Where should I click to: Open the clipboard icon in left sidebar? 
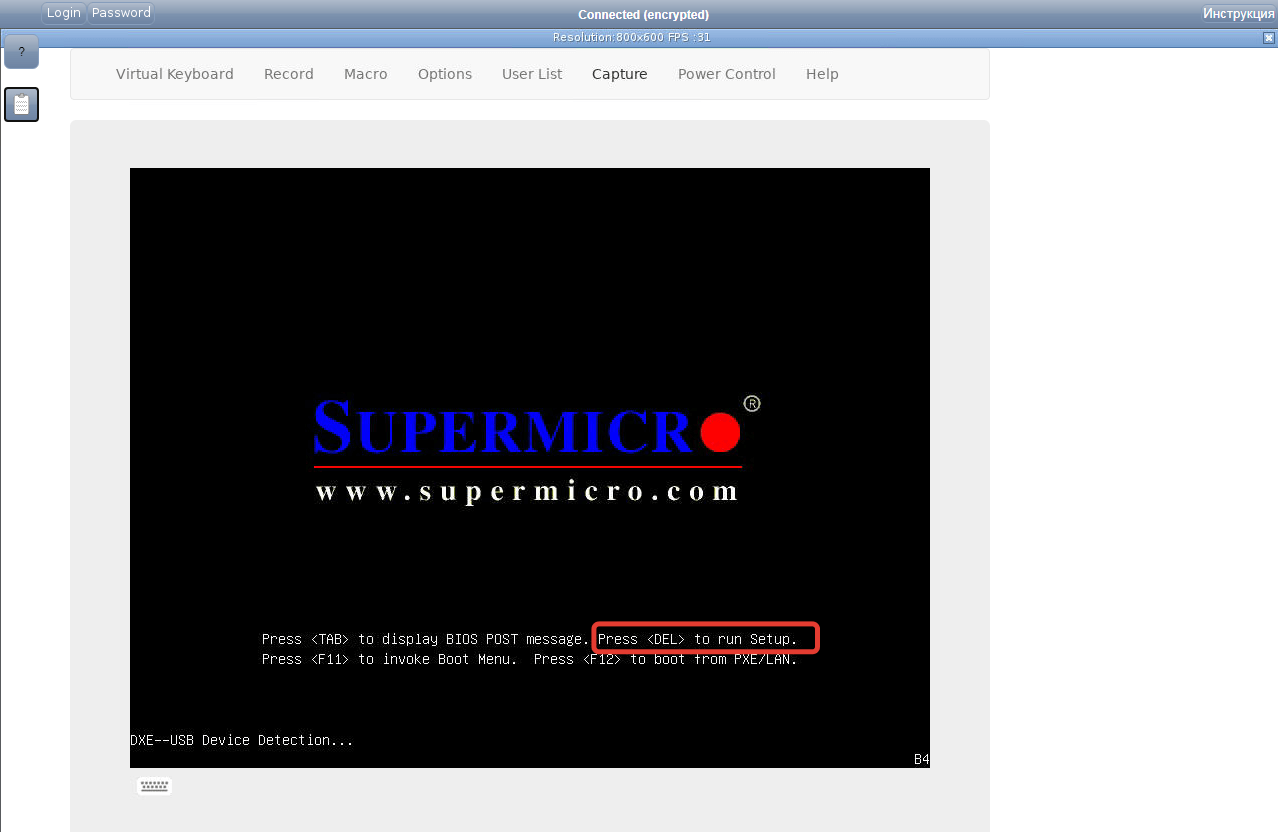(21, 104)
